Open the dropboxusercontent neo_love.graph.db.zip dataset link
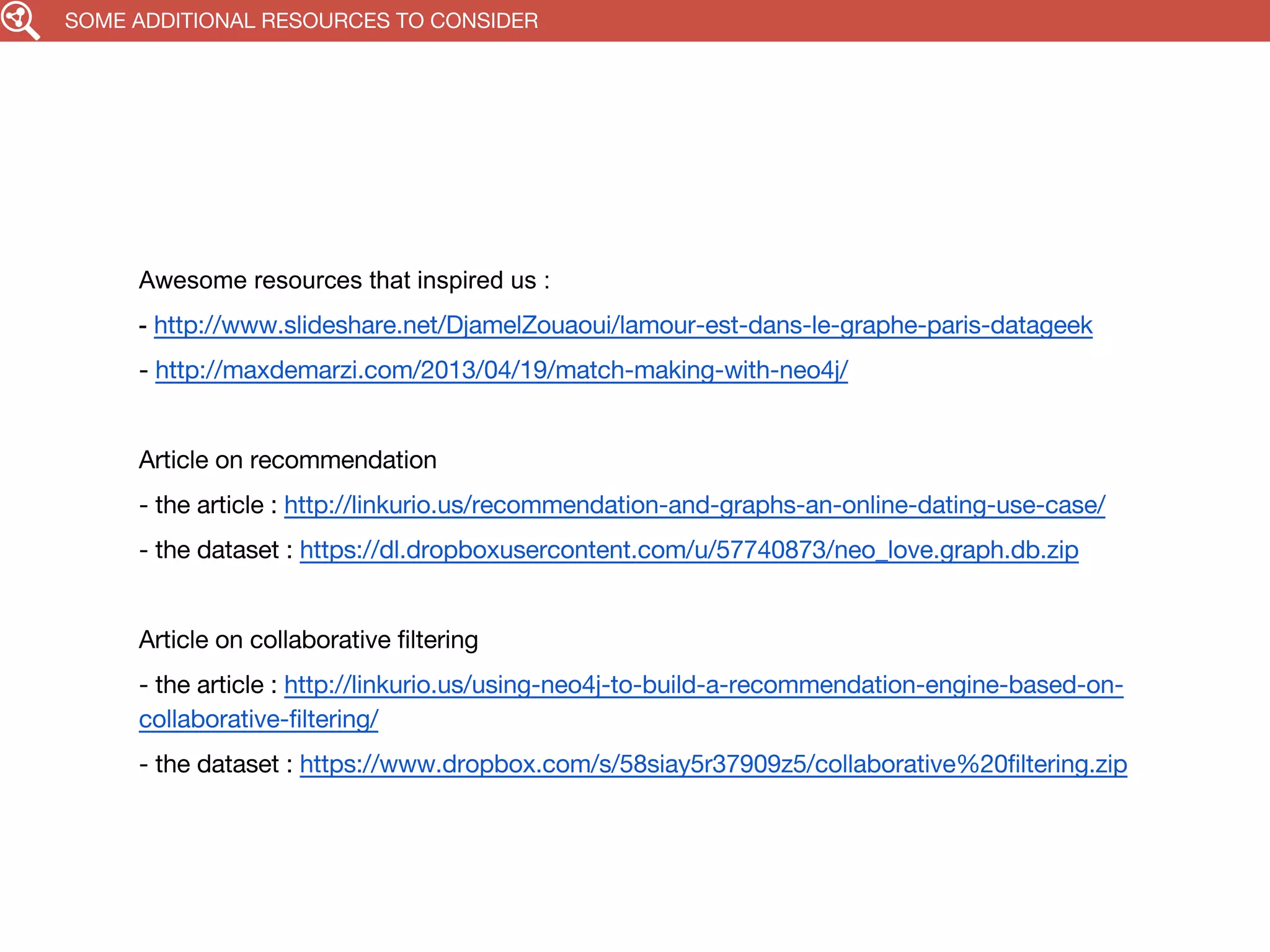 tap(689, 550)
